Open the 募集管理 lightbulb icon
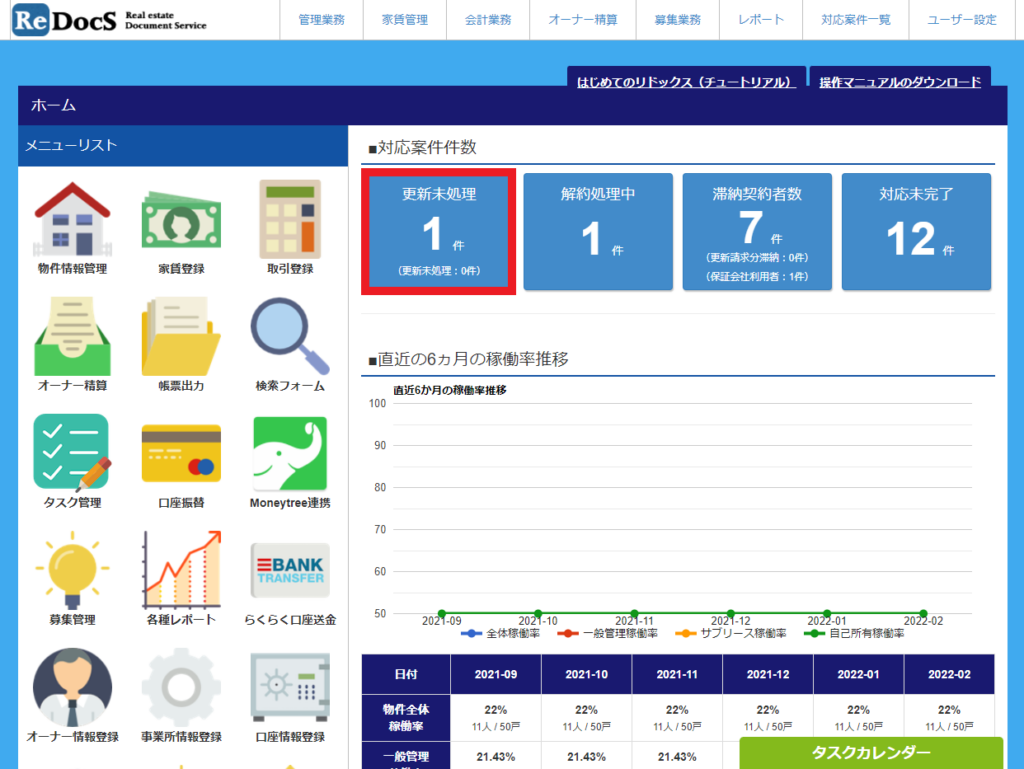 click(72, 570)
